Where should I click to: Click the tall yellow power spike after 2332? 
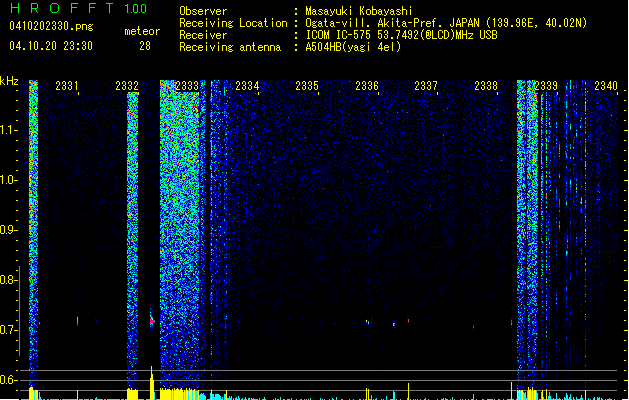[152, 382]
